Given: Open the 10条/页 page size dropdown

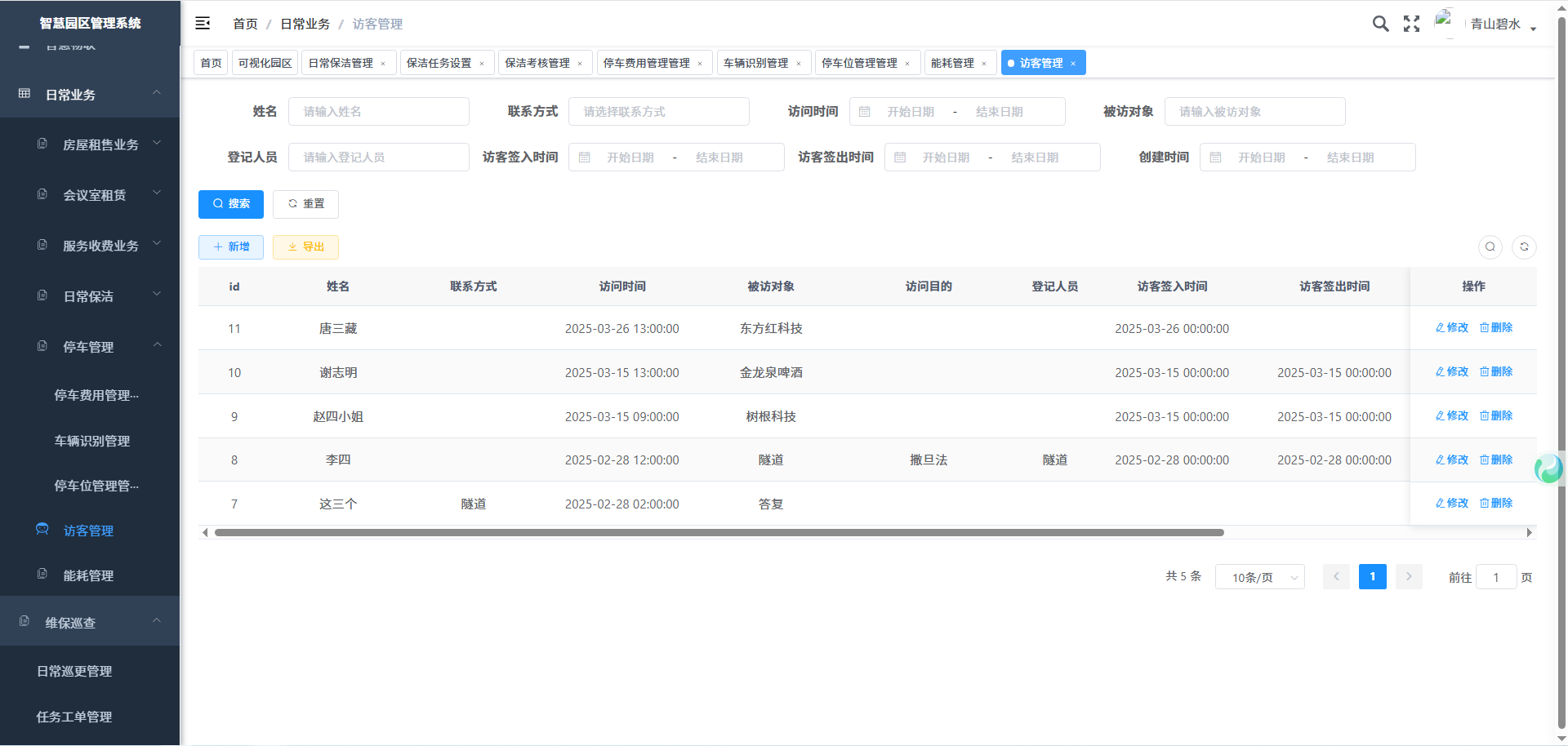Looking at the screenshot, I should tap(1259, 577).
